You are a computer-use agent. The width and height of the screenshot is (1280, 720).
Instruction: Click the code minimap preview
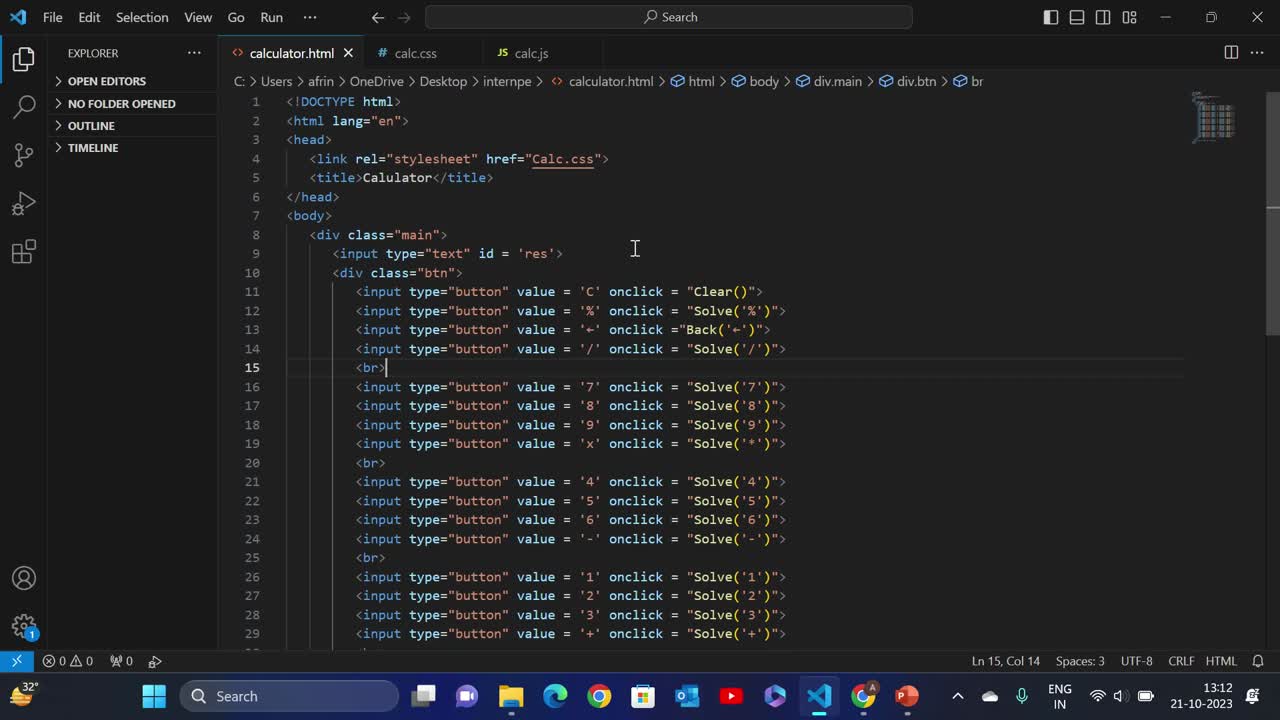[1216, 118]
